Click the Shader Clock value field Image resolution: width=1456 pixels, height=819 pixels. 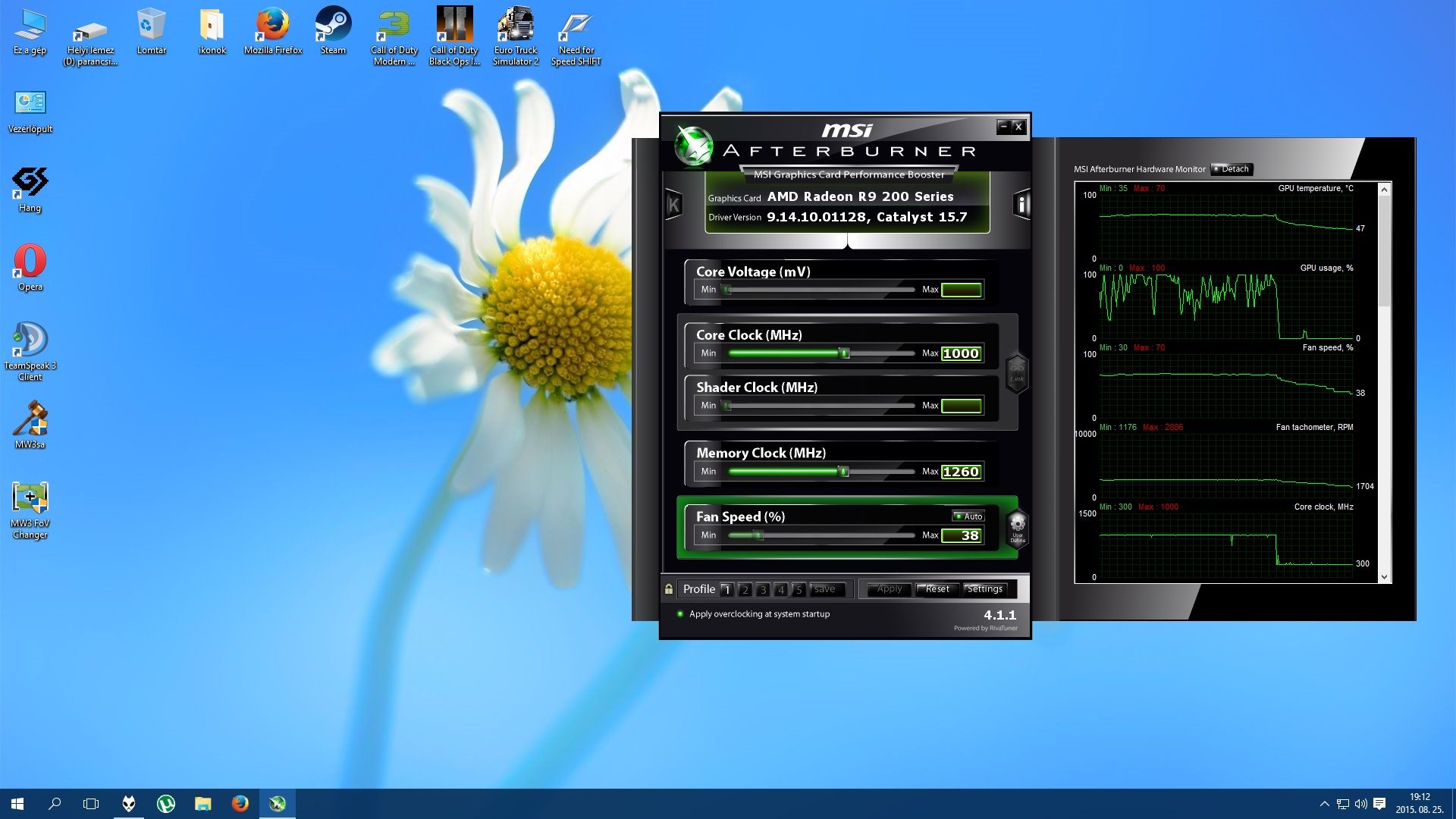tap(962, 406)
